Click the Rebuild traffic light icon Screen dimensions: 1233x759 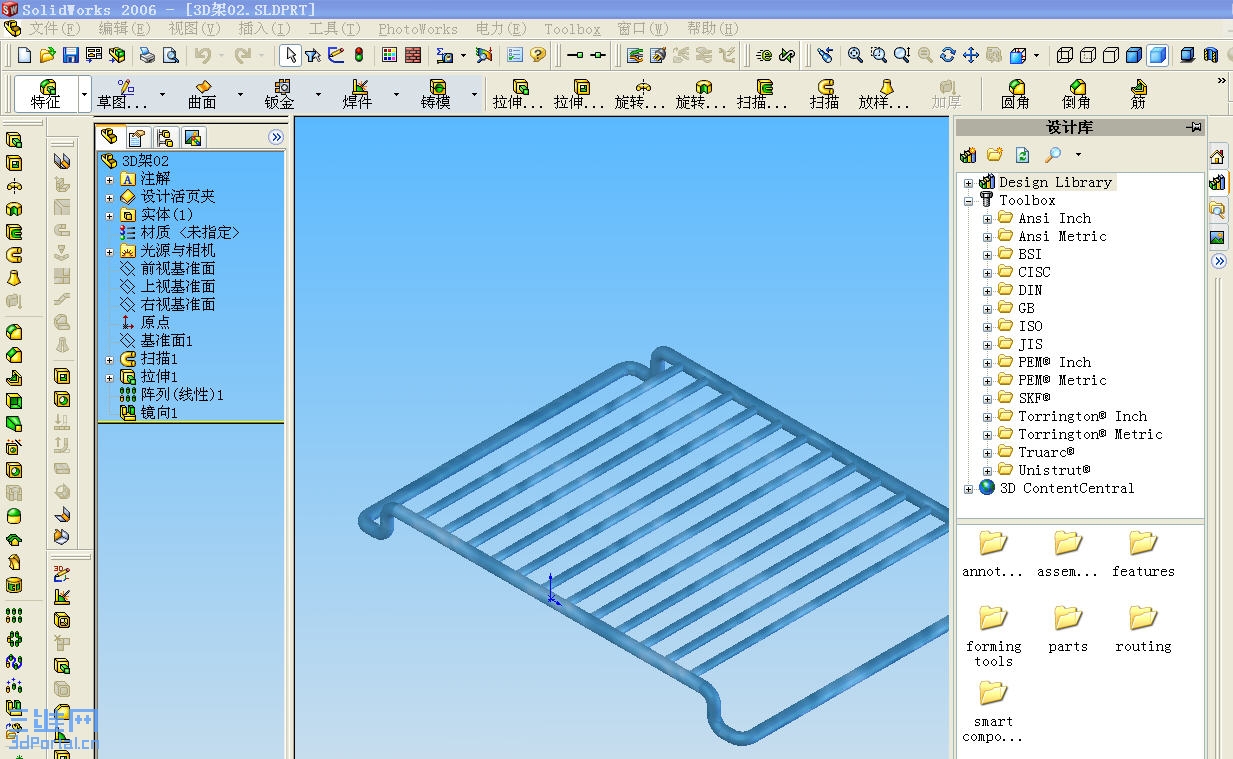click(359, 55)
